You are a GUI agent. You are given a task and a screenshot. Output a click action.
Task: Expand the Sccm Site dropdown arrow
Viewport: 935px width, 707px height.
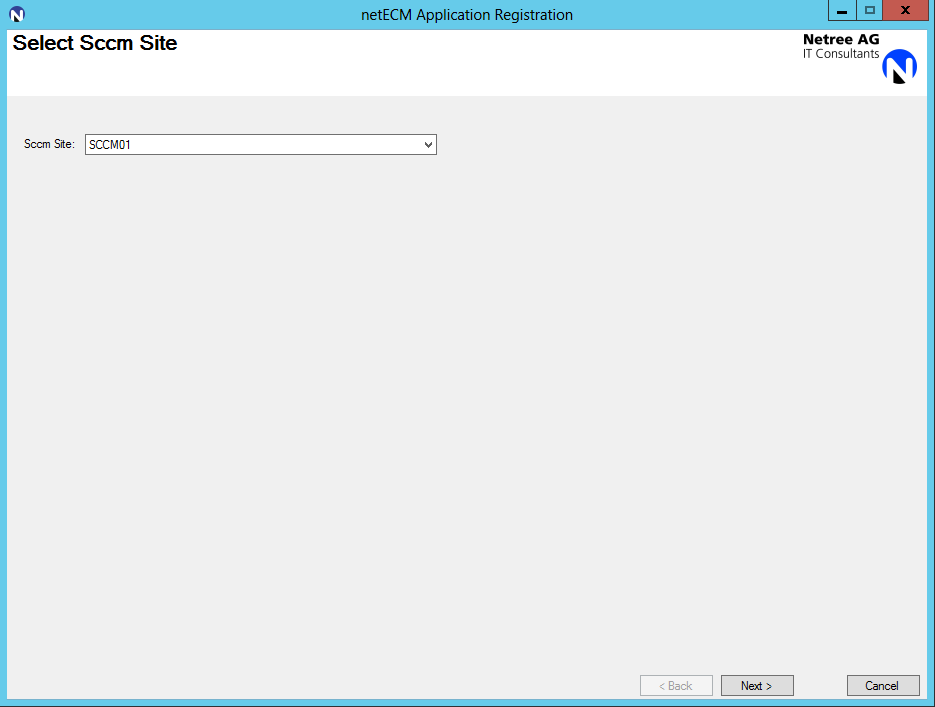tap(429, 145)
